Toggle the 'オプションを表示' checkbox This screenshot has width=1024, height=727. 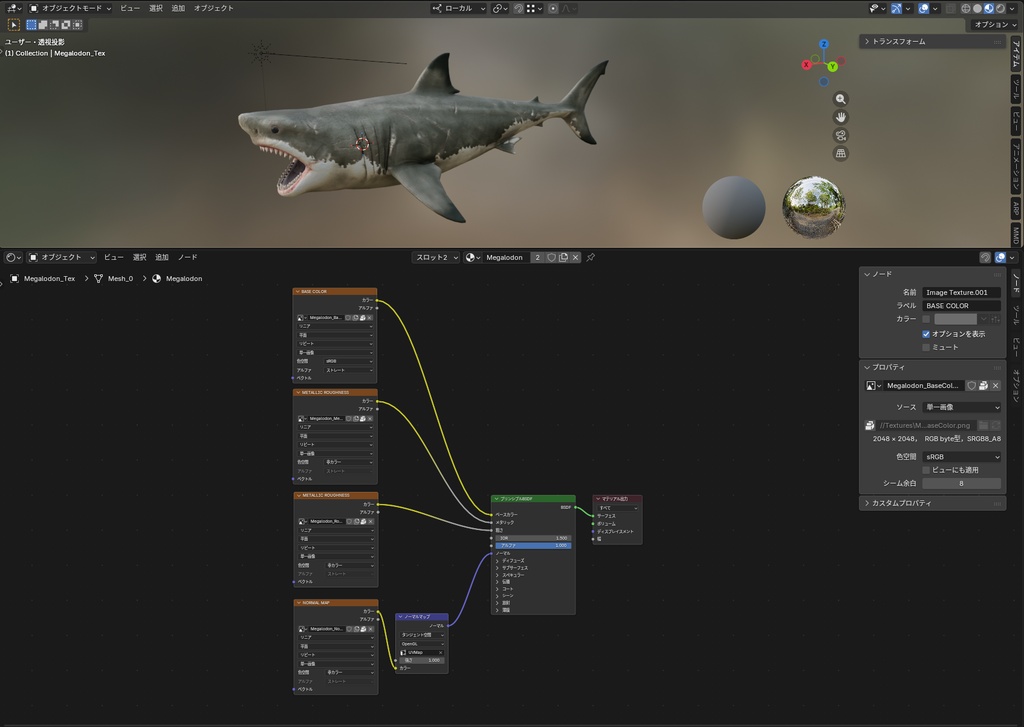926,334
